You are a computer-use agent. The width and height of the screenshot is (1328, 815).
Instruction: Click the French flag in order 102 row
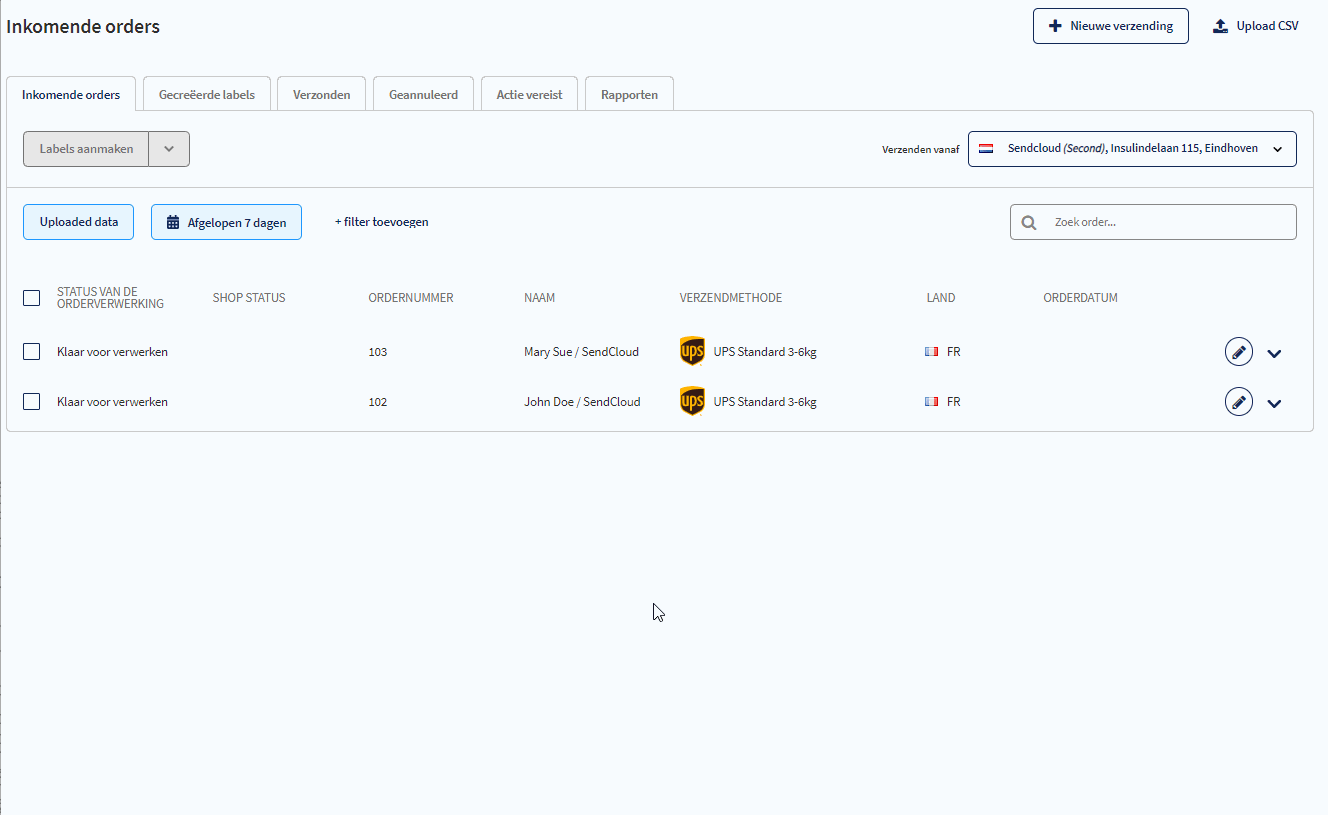click(x=932, y=402)
